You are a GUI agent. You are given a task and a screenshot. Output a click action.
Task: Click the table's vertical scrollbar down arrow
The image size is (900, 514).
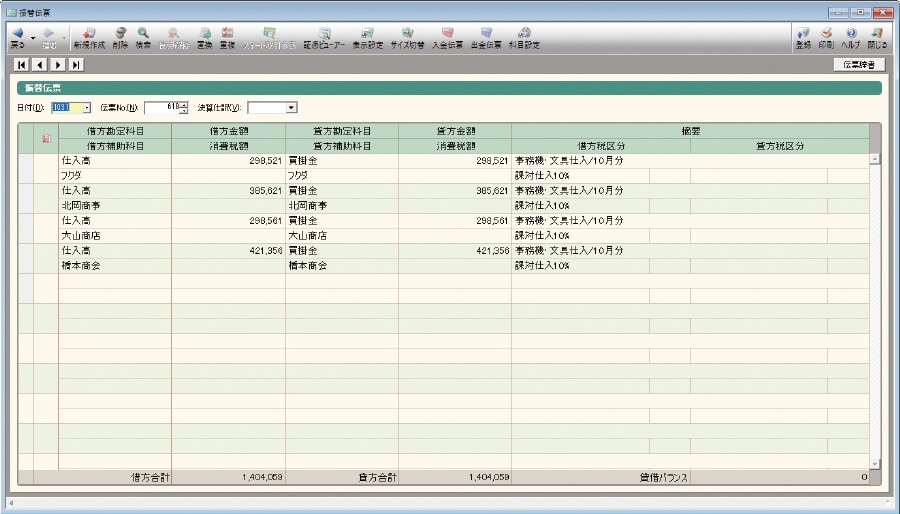[x=875, y=464]
